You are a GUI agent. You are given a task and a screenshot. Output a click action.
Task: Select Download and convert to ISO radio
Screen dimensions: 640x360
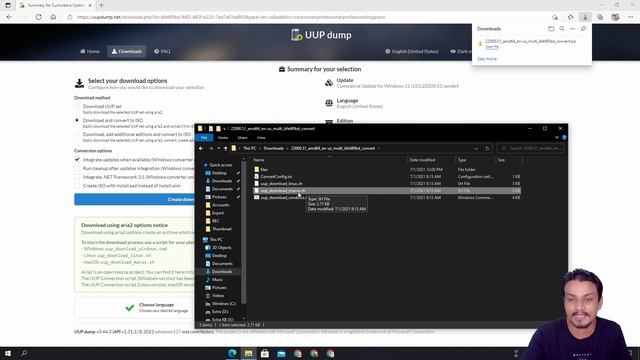[77, 120]
